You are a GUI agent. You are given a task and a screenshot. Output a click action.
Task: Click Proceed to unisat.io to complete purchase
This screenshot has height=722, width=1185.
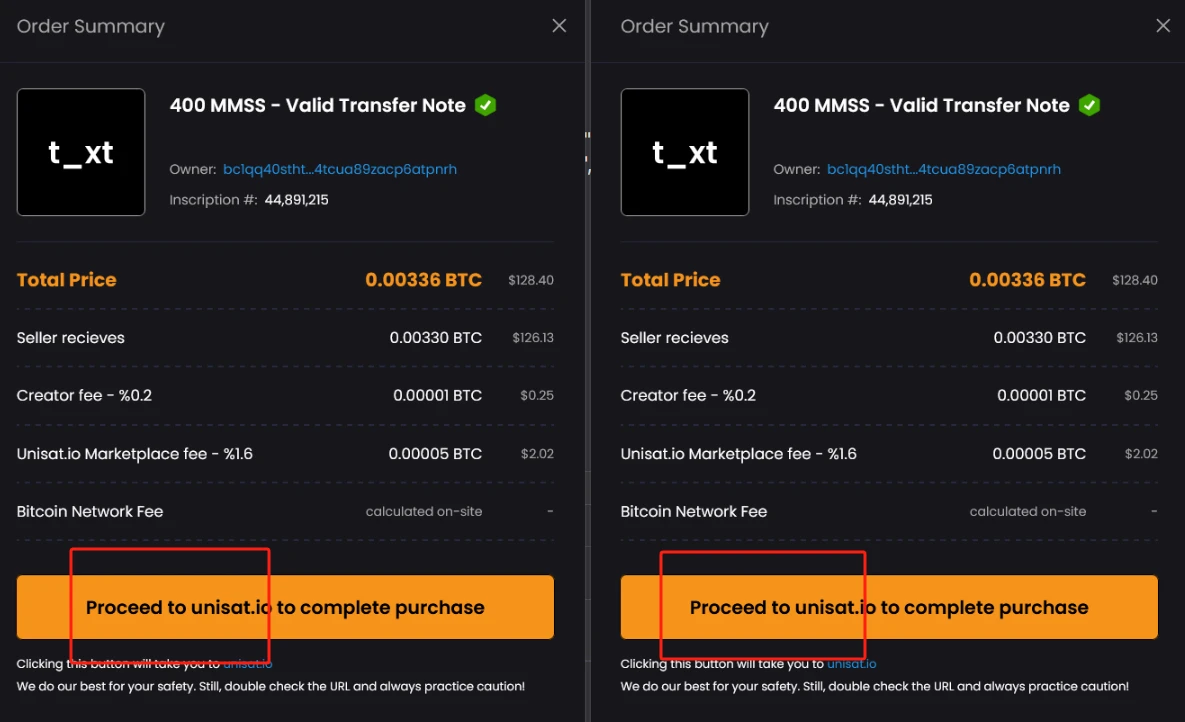285,606
